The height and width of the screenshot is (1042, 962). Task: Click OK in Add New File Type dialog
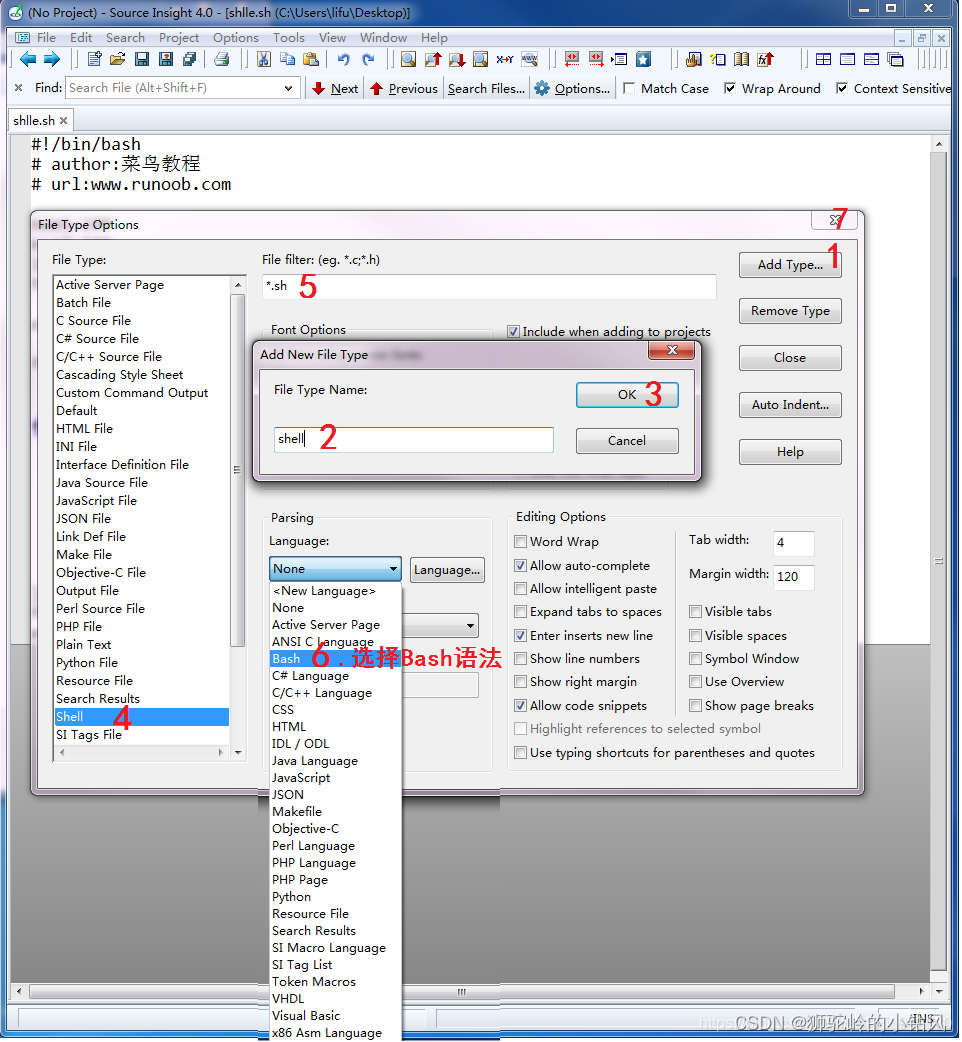[626, 395]
